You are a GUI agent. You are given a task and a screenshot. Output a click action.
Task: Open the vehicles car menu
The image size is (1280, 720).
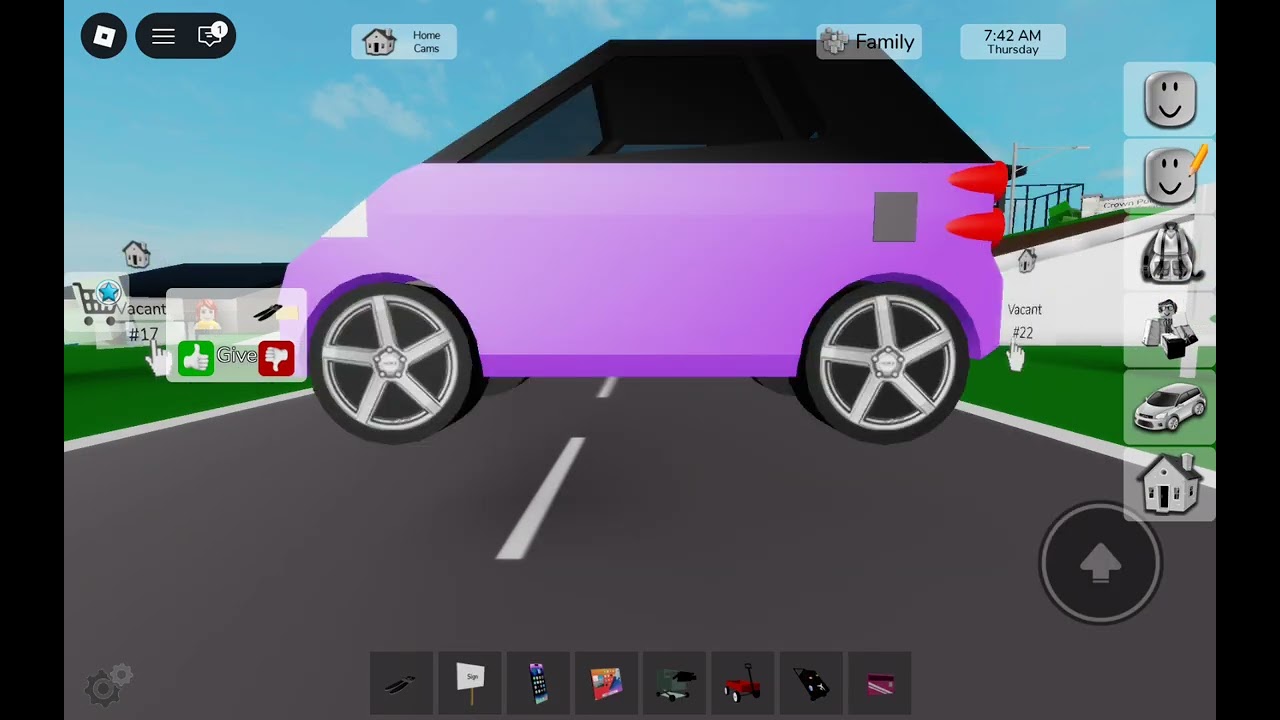click(1169, 407)
